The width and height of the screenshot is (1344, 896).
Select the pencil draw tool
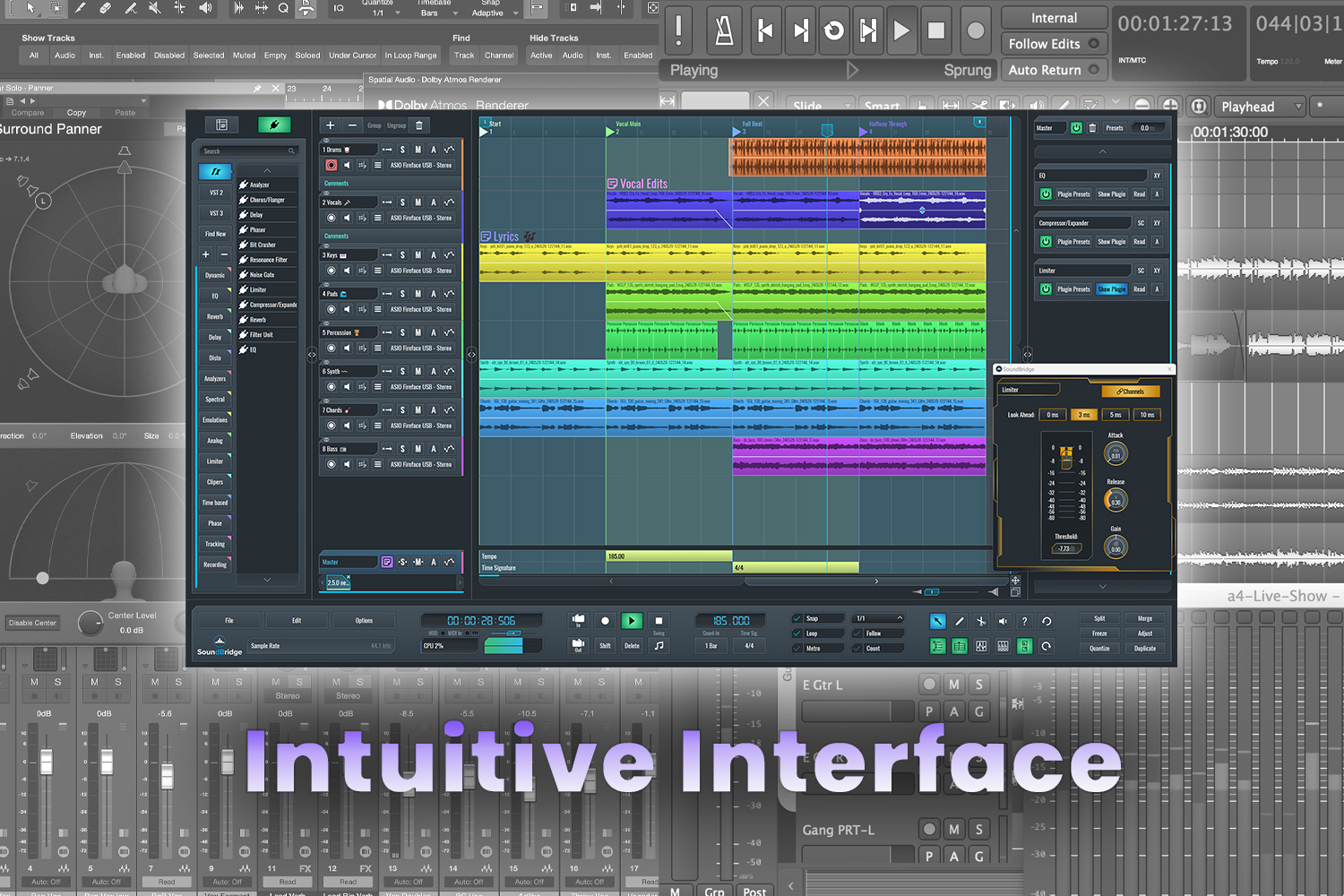[960, 621]
